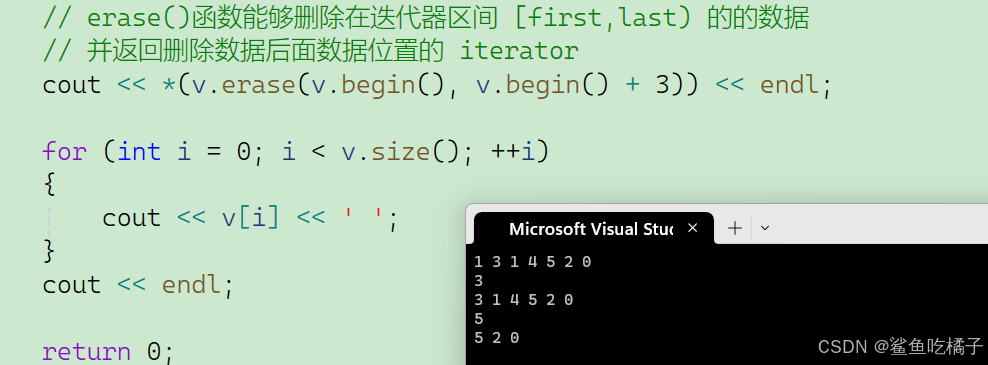988x365 pixels.
Task: Click the ' ' character literal
Action: point(362,217)
